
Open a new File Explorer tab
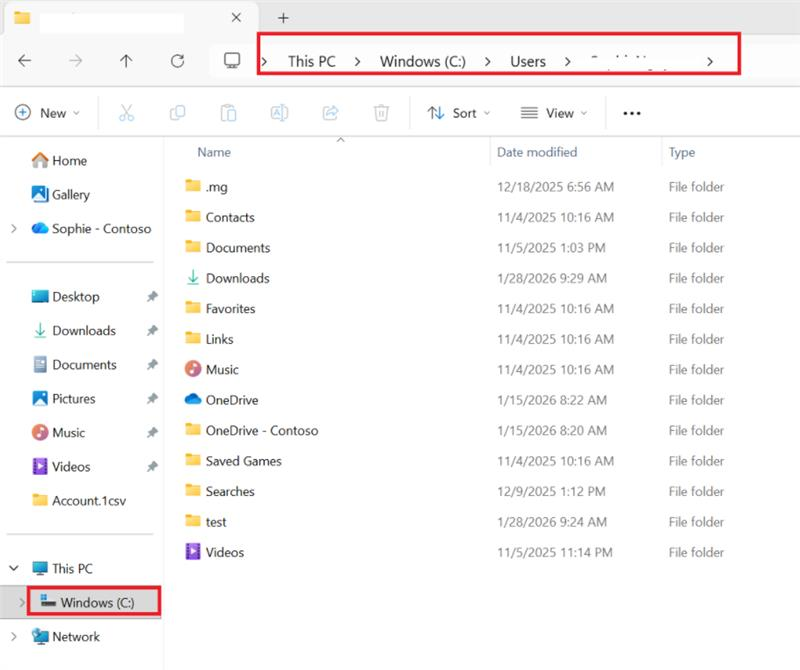(x=283, y=18)
